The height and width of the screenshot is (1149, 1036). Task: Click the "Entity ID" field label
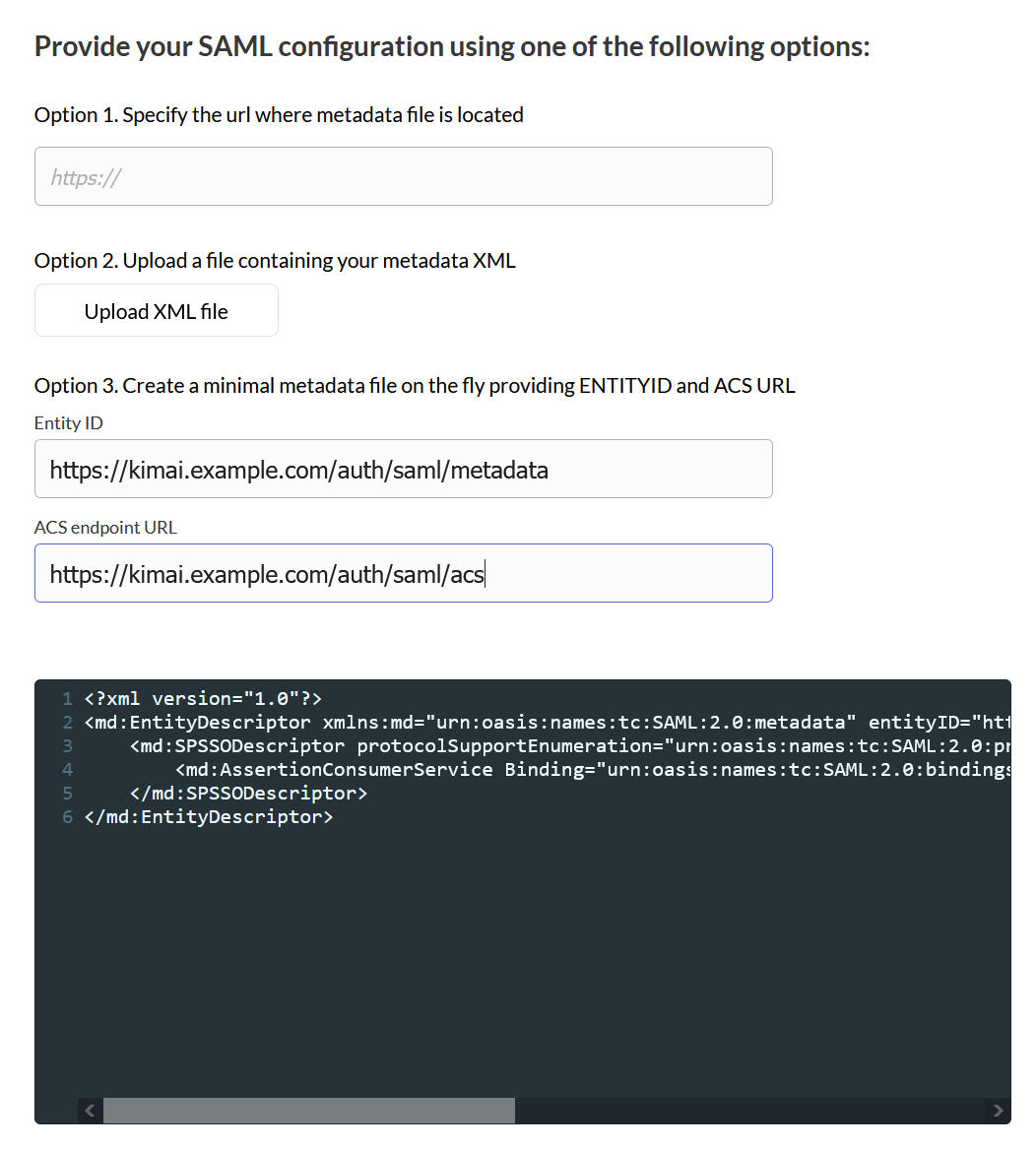click(x=69, y=423)
